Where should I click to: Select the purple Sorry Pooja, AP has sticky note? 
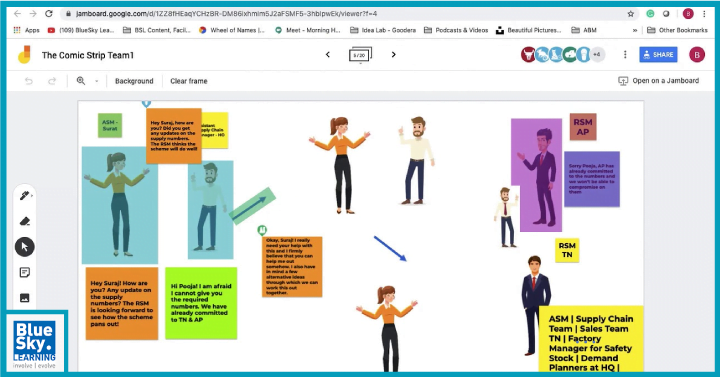(592, 179)
